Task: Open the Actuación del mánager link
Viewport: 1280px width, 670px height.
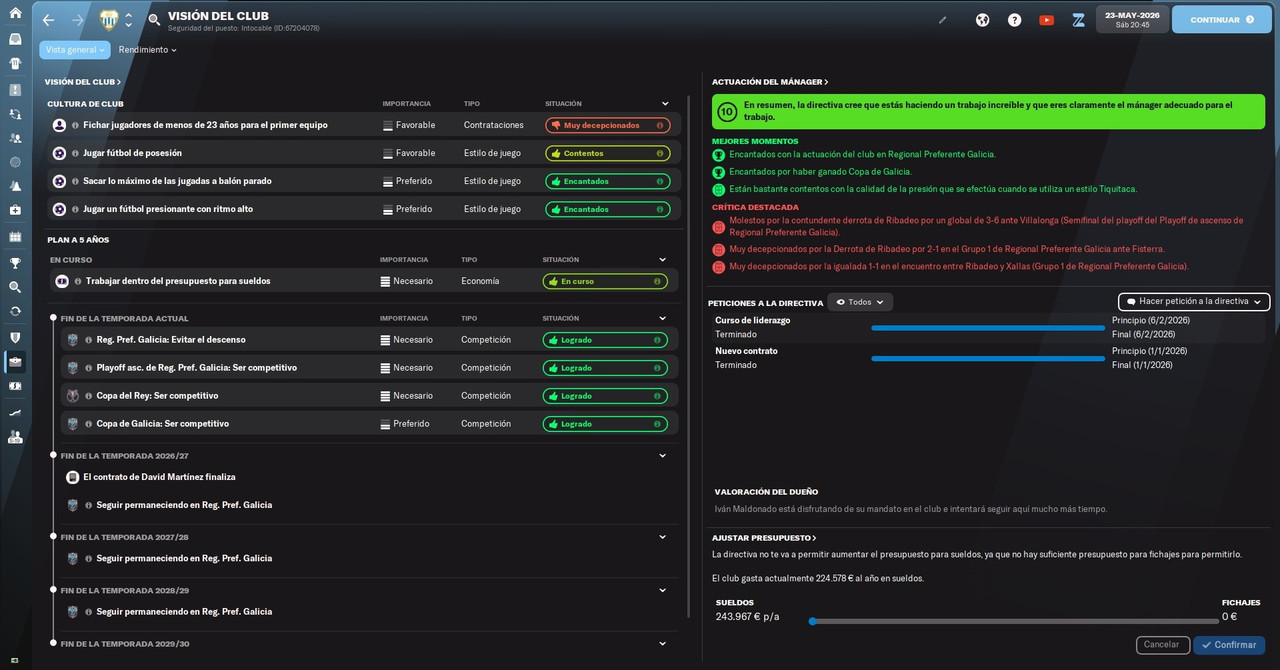Action: tap(770, 82)
